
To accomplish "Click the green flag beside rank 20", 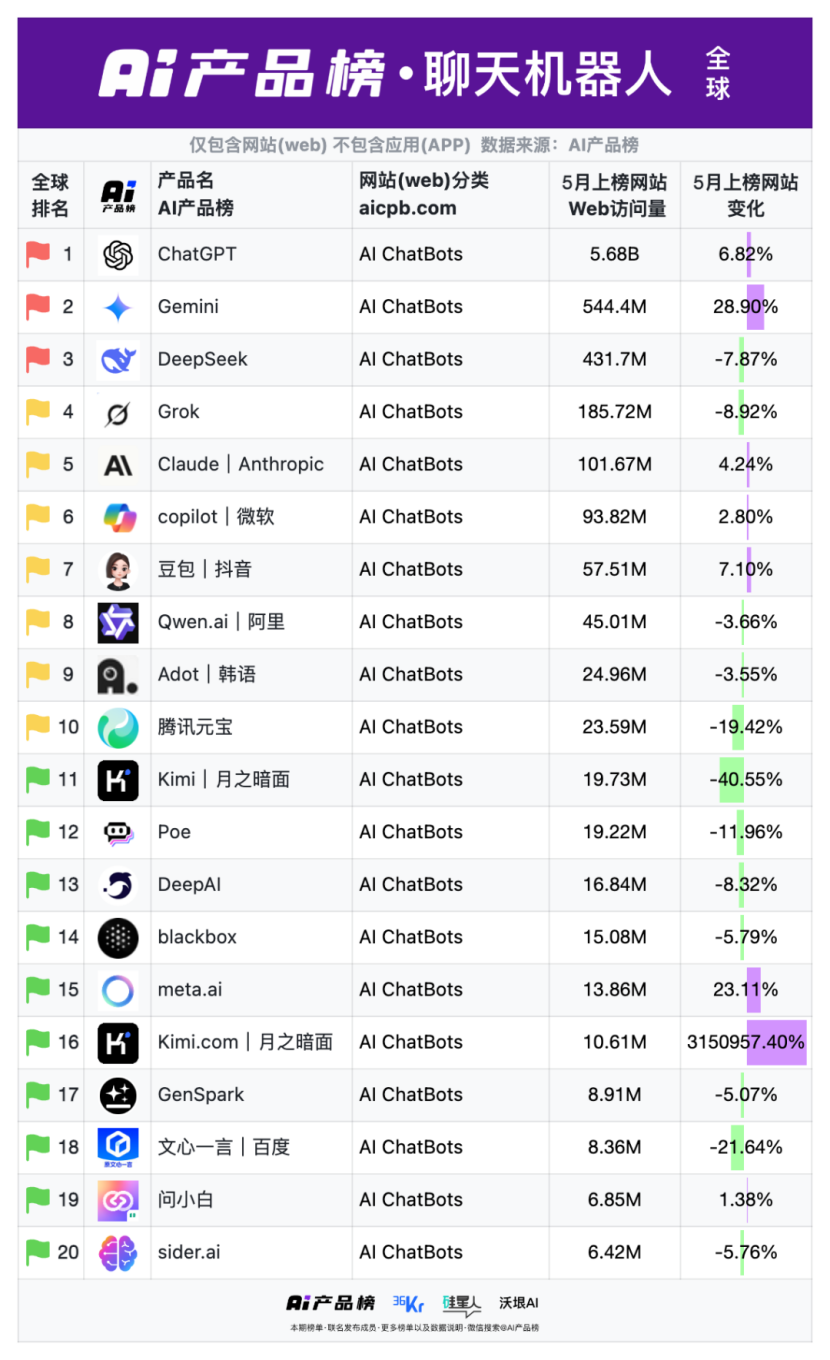I will 38,1252.
